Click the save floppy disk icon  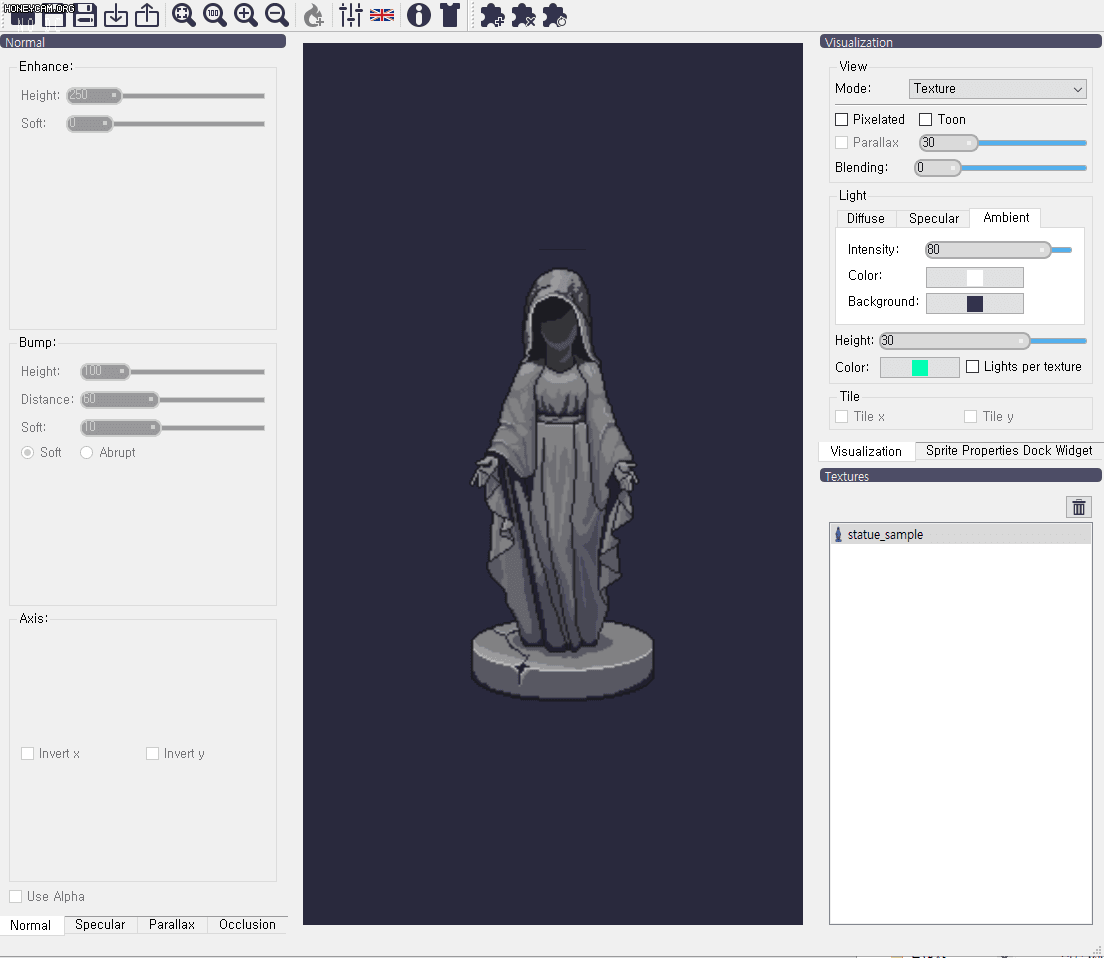pyautogui.click(x=84, y=15)
